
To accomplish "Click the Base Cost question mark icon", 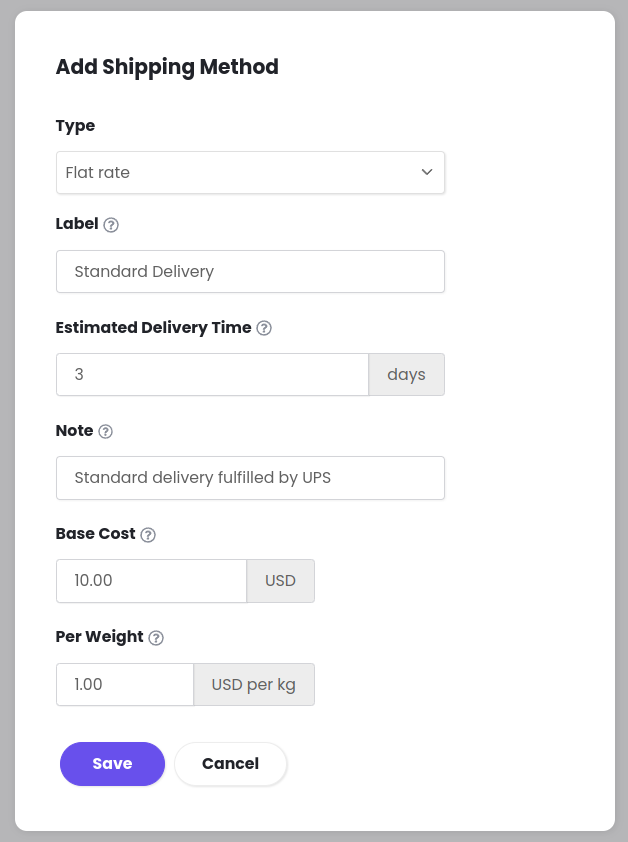I will [148, 535].
